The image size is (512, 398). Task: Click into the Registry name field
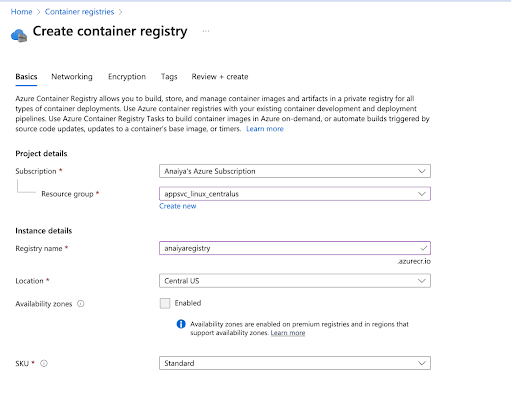pyautogui.click(x=295, y=248)
